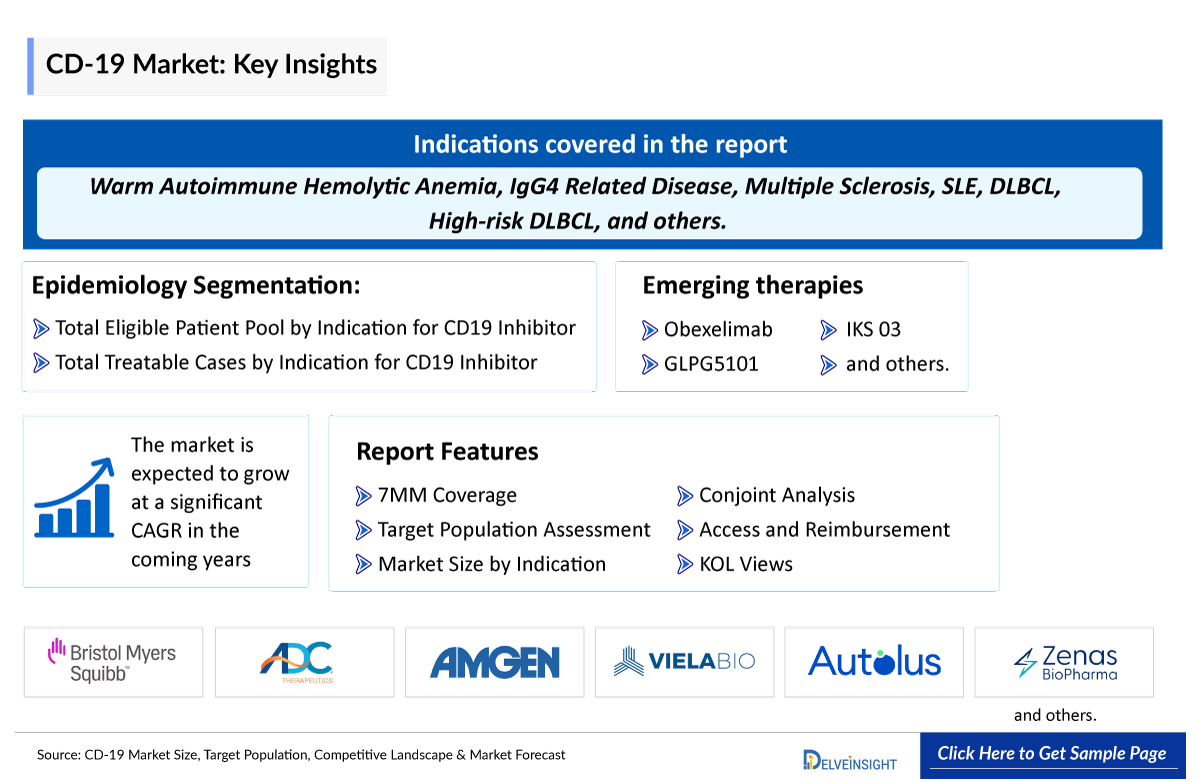Screen dimensions: 1200x782
Task: Click the Zenas BioPharma logo
Action: (x=1064, y=661)
